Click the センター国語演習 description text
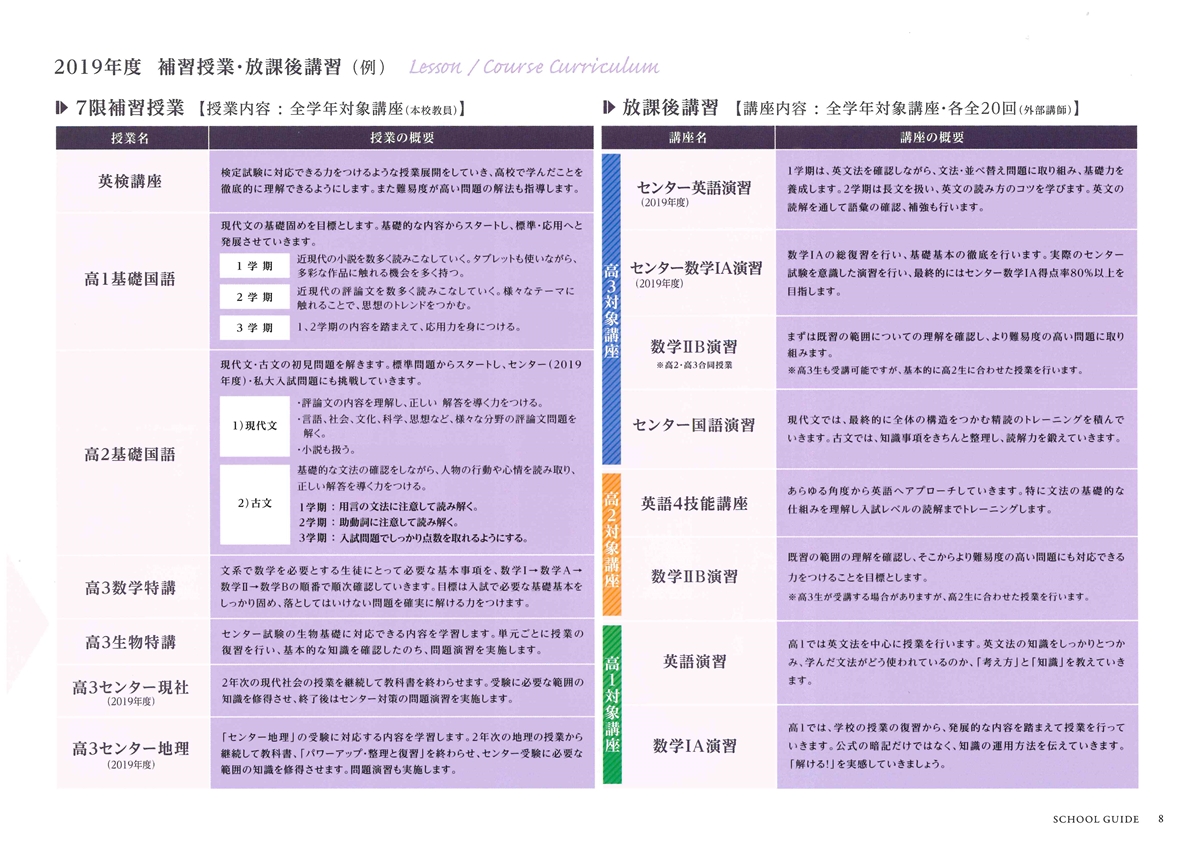Image resolution: width=1200 pixels, height=848 pixels. coord(955,428)
